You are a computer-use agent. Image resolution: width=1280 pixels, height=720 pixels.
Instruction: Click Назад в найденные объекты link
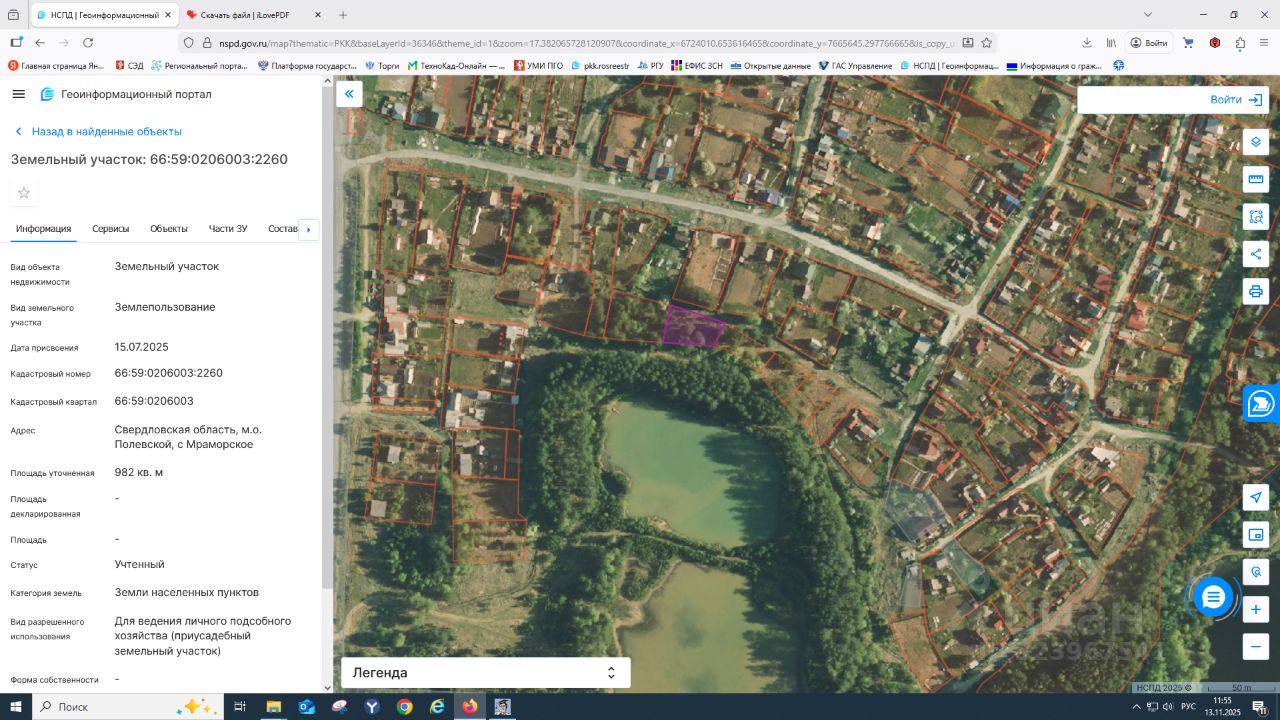pos(98,131)
